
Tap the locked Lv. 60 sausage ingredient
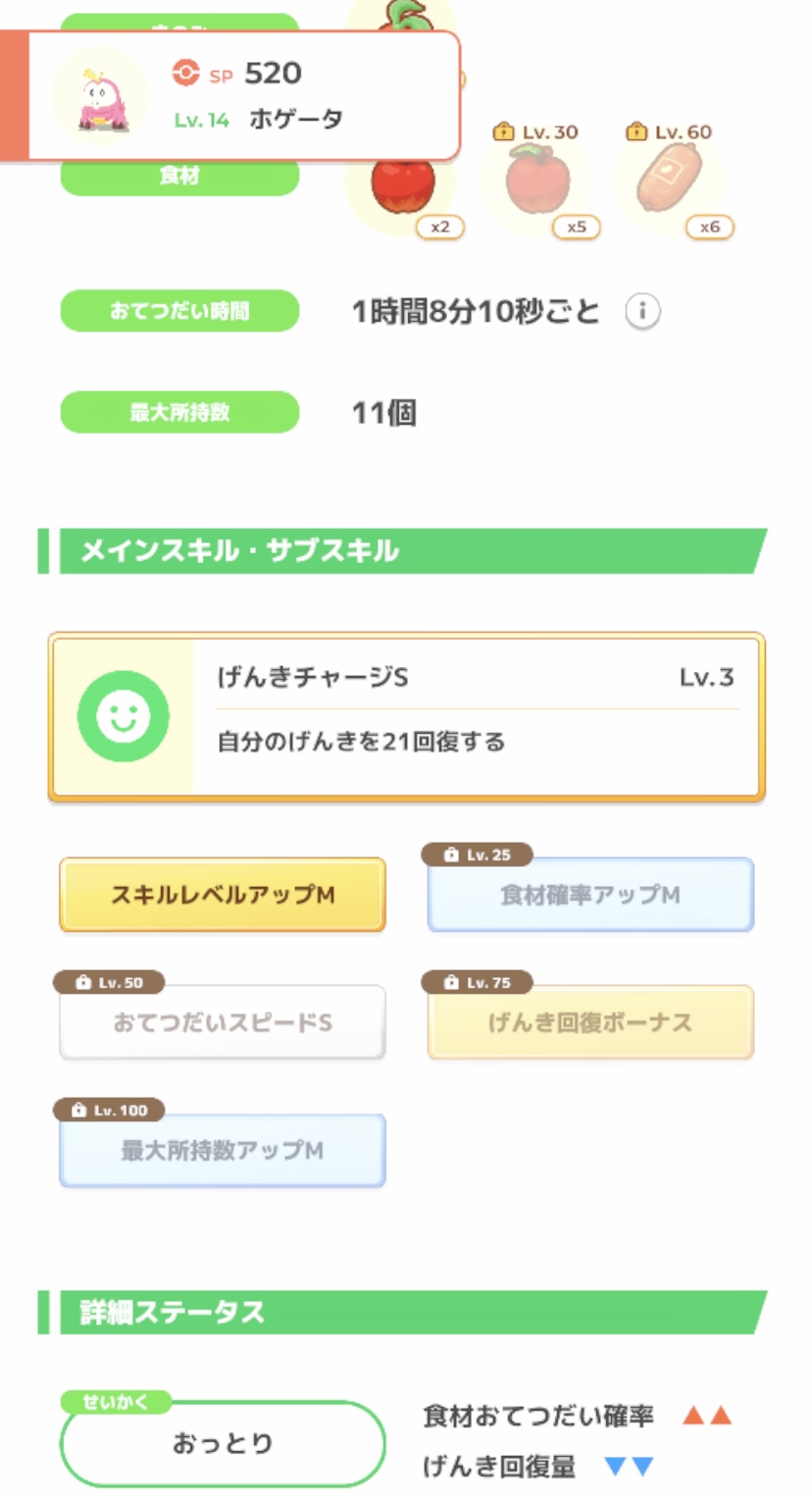click(670, 183)
